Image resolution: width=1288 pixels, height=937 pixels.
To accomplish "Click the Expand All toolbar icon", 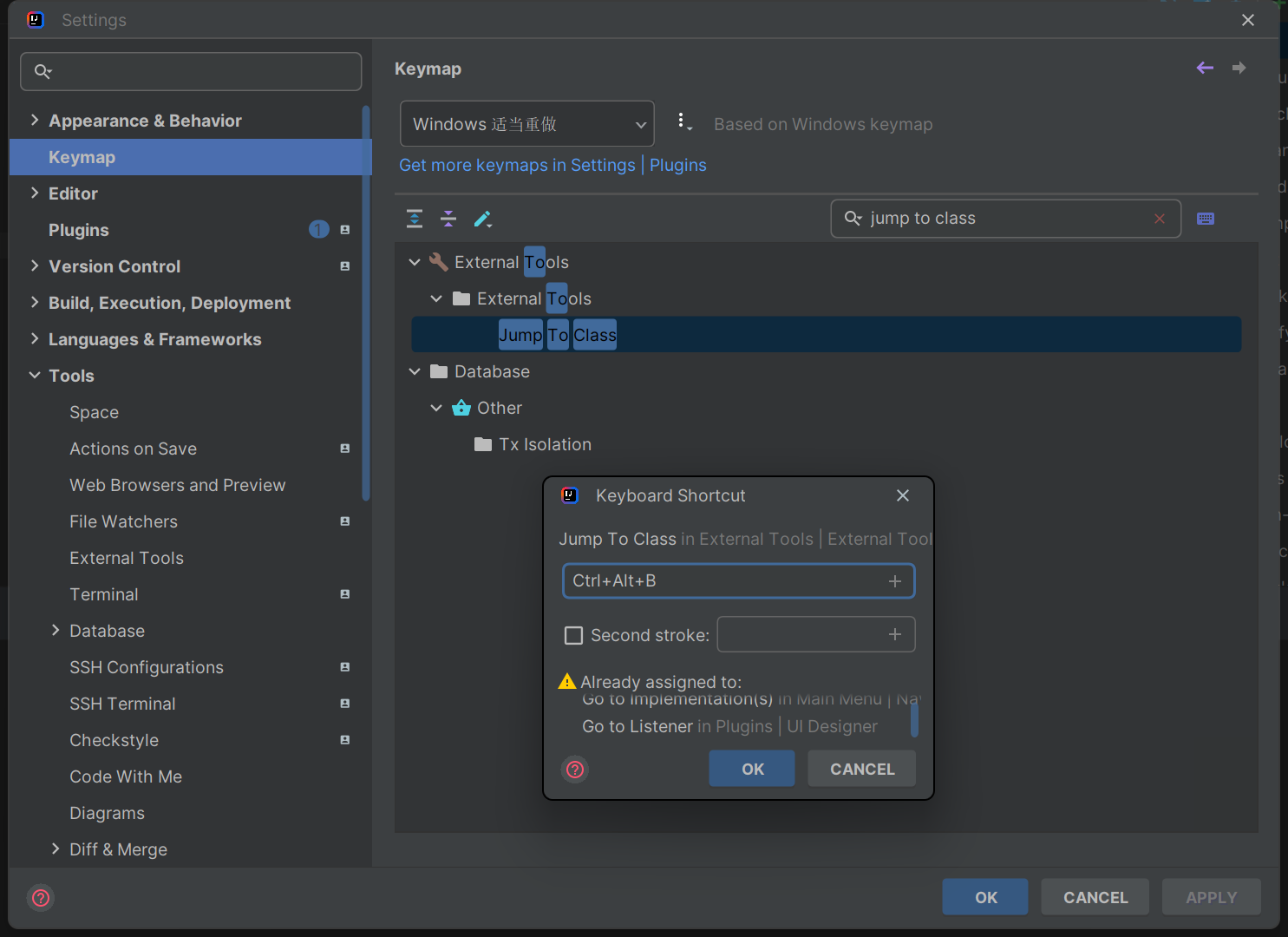I will click(415, 219).
